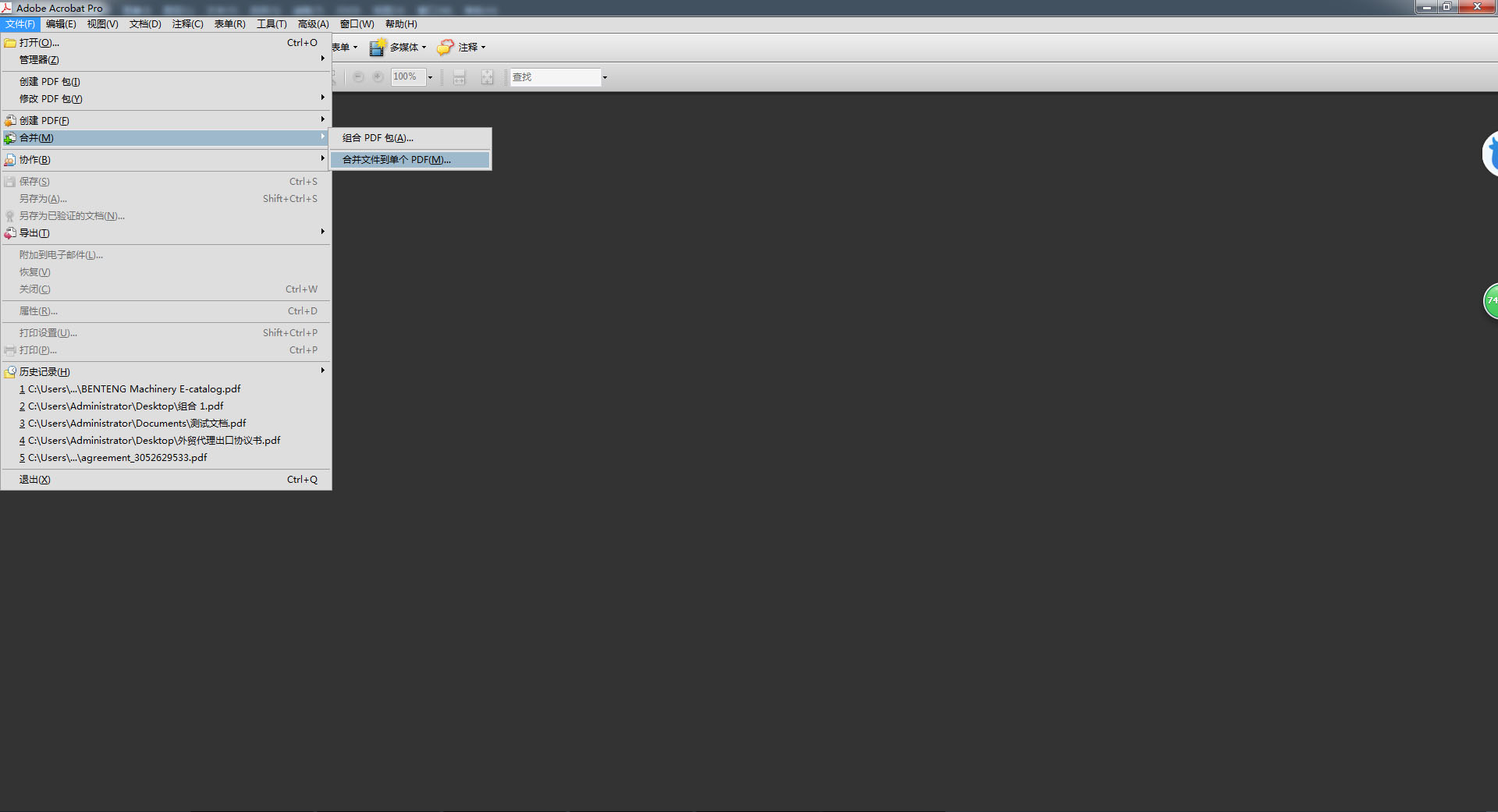Open the 工具(T) menu
The image size is (1498, 812).
[x=272, y=24]
